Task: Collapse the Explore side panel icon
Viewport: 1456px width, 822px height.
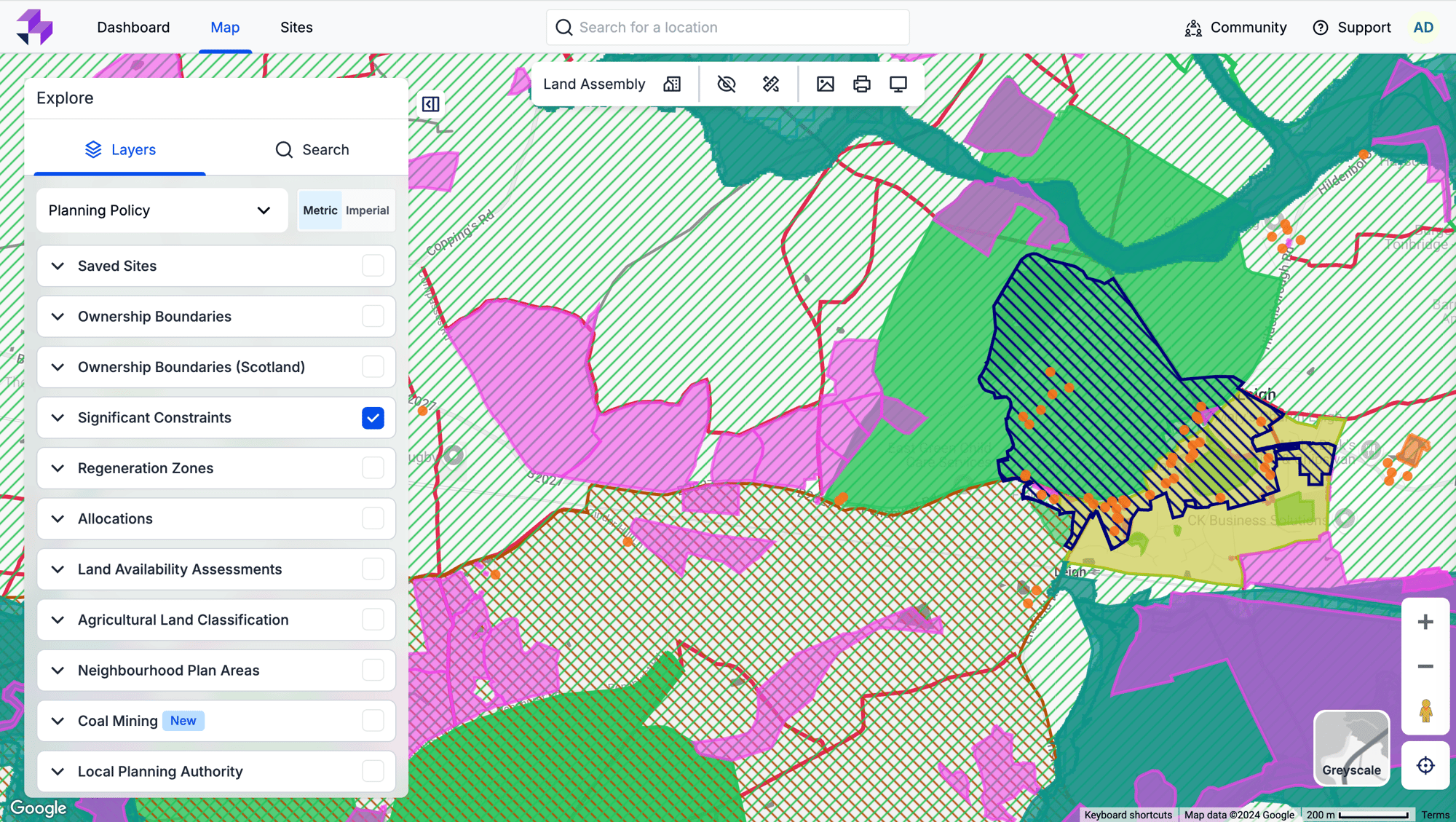Action: [x=431, y=104]
